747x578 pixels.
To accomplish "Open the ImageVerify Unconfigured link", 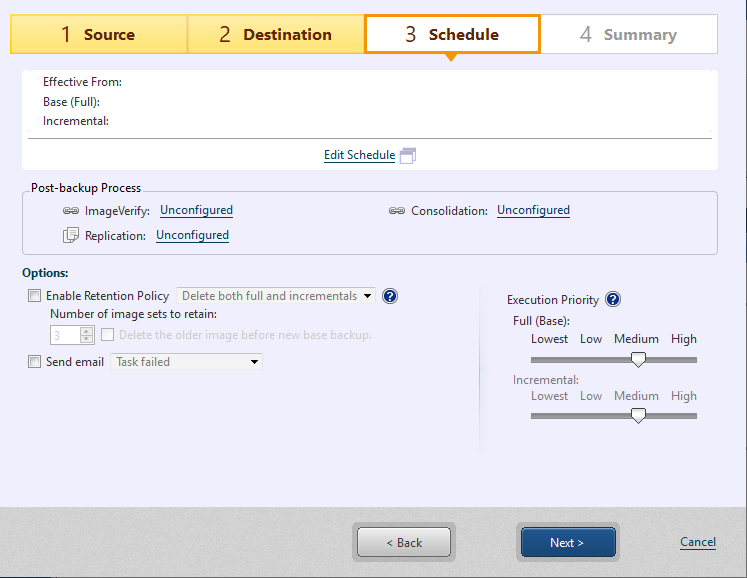I will coord(196,211).
